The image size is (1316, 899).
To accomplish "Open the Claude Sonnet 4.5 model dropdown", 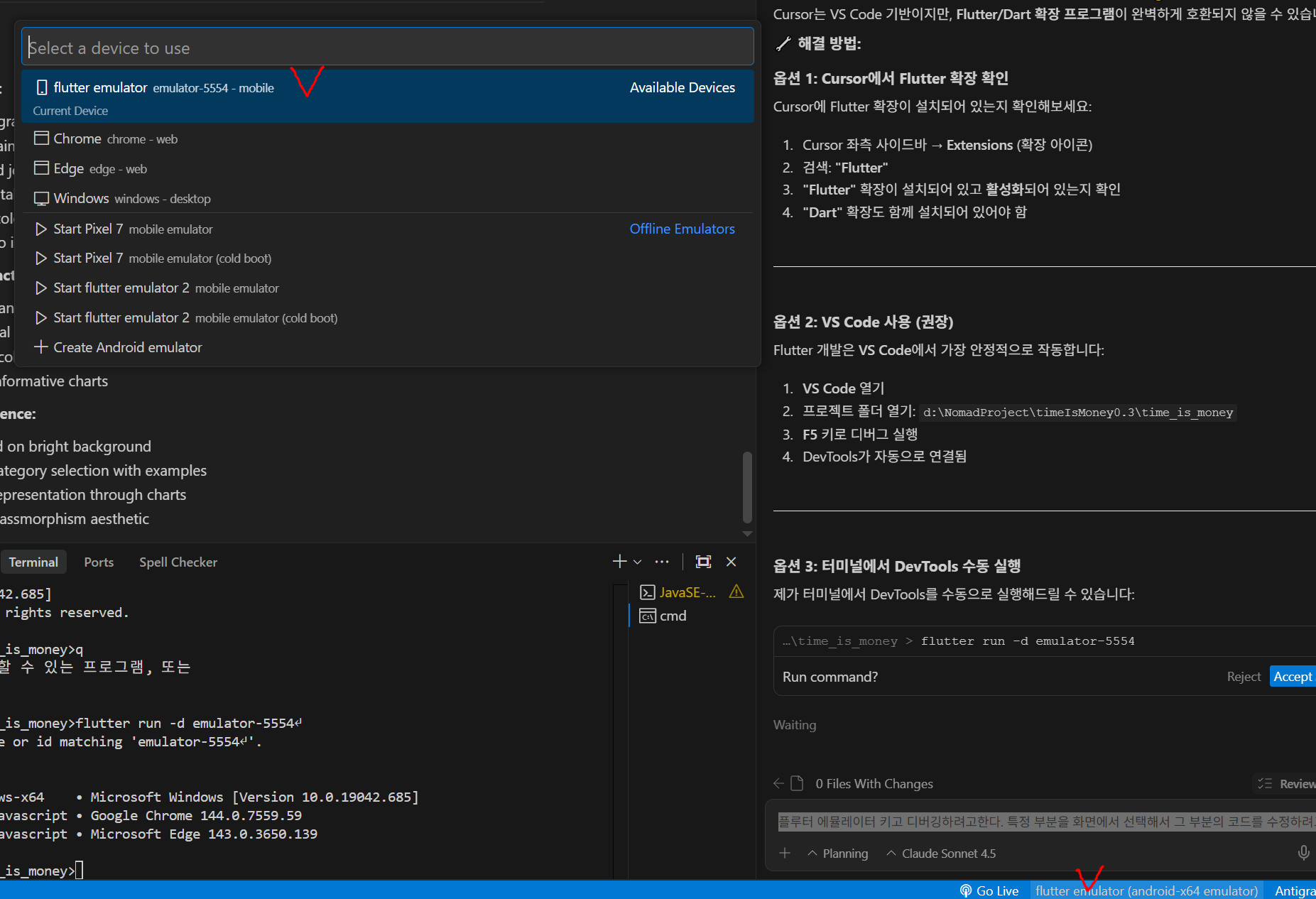I will pos(941,853).
